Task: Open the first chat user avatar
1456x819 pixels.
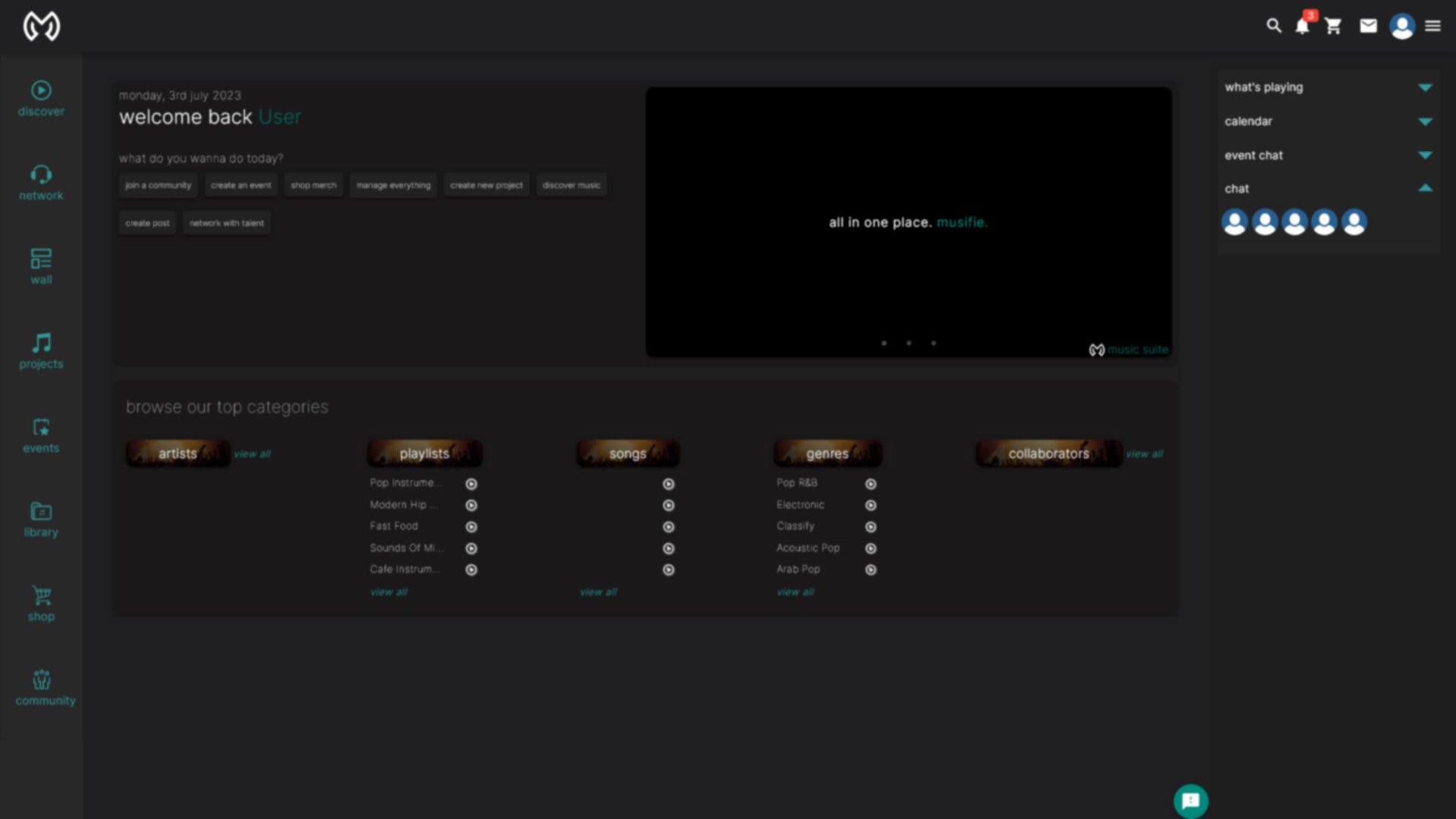Action: coord(1234,222)
